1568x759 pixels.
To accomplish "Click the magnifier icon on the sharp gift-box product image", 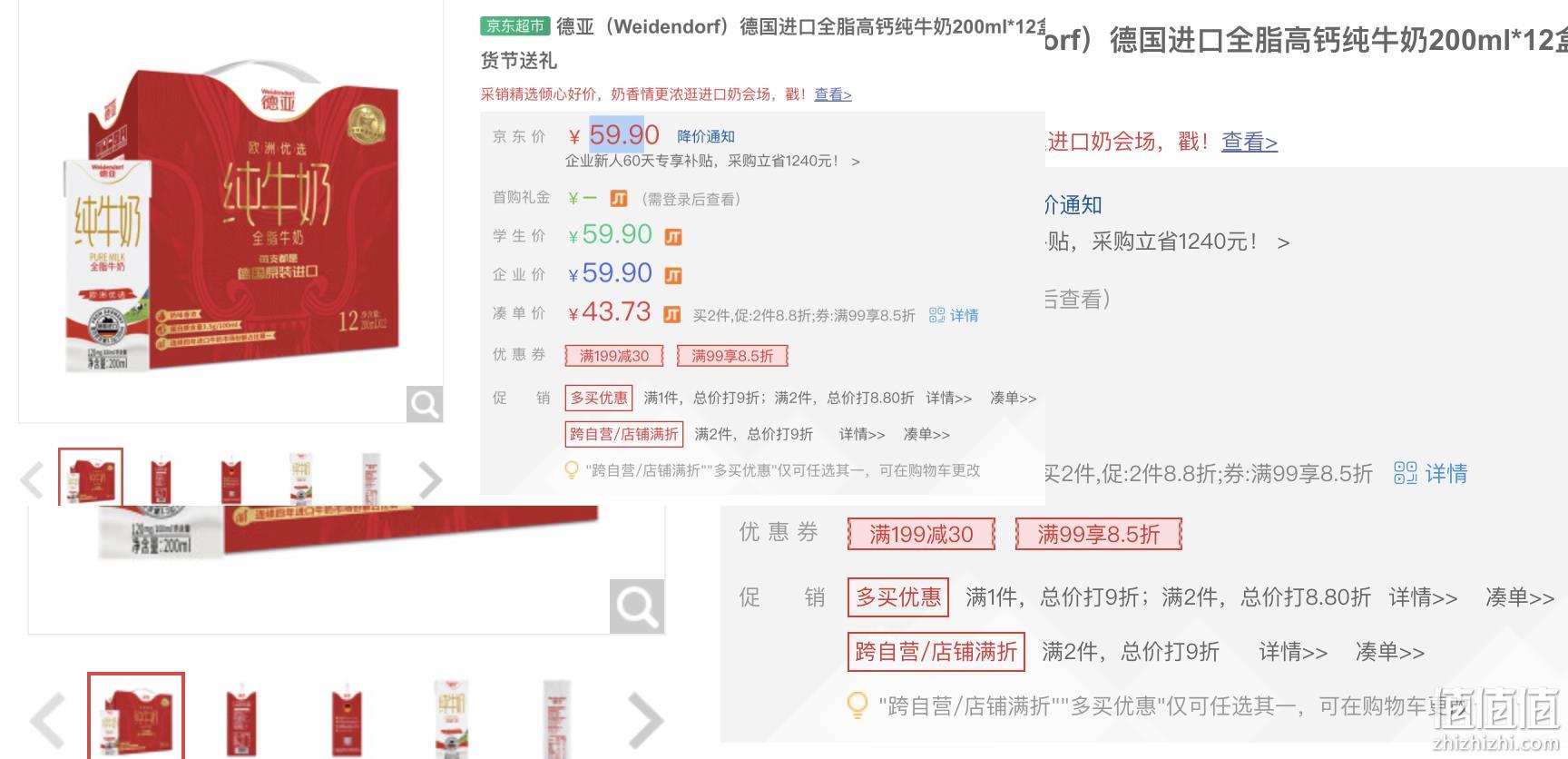I will coord(424,404).
